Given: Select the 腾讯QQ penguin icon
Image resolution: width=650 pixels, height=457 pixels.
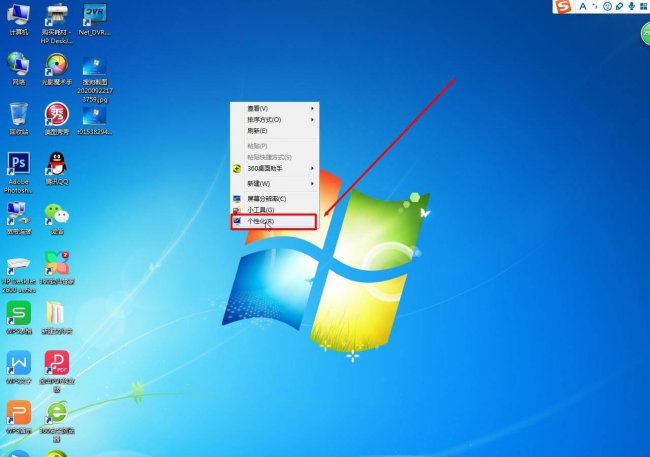Looking at the screenshot, I should [57, 168].
